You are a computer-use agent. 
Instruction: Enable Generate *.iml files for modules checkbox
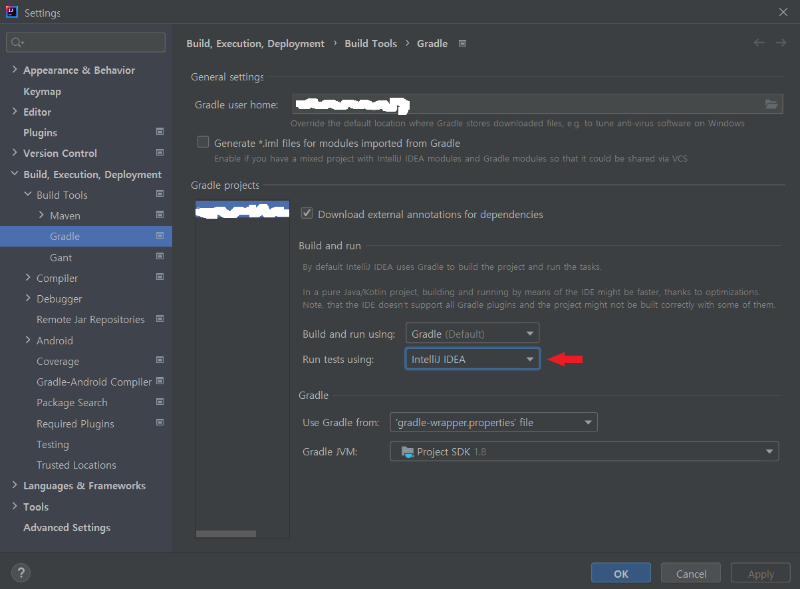click(x=203, y=142)
